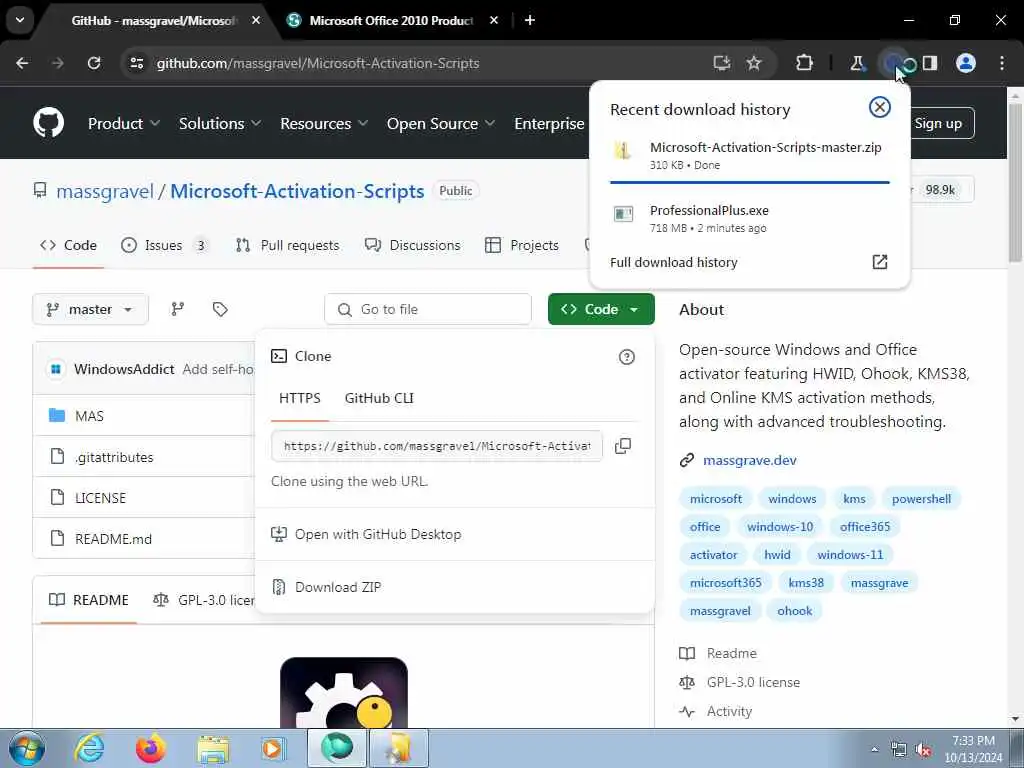1024x768 pixels.
Task: Select the HTTPS clone tab
Action: (300, 398)
